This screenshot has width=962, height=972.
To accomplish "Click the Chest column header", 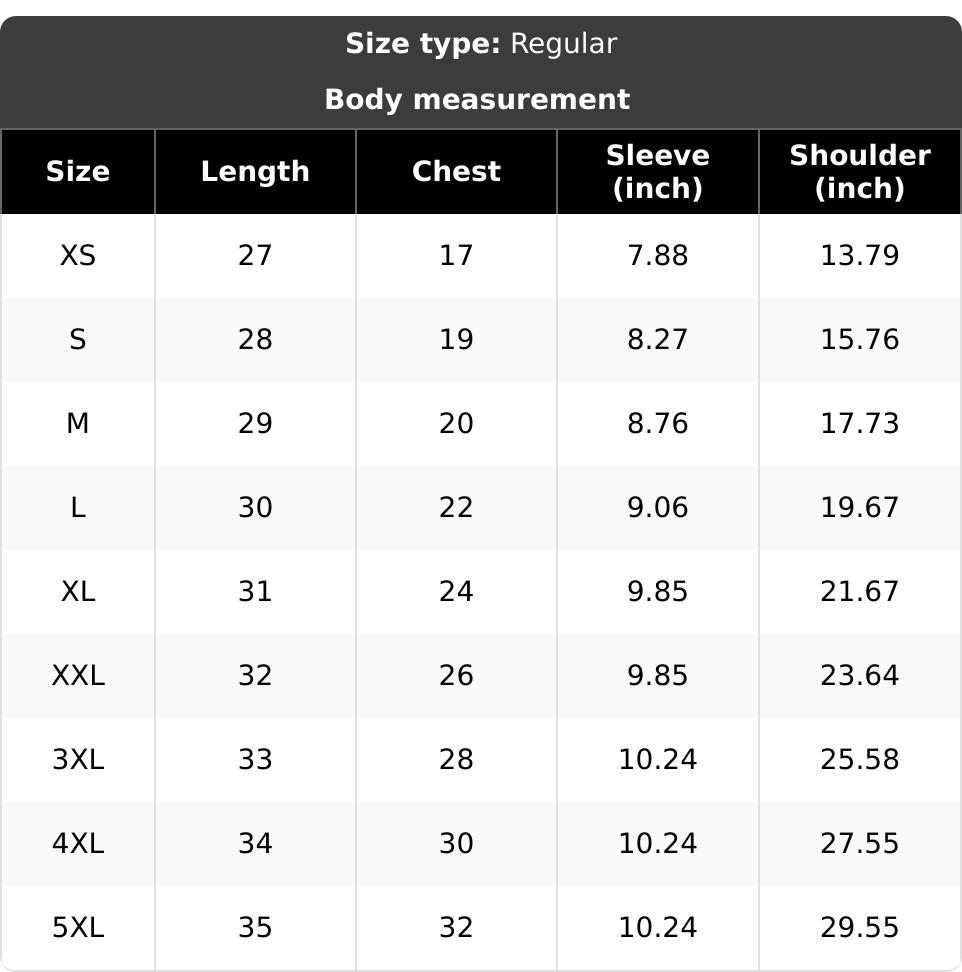I will point(456,171).
